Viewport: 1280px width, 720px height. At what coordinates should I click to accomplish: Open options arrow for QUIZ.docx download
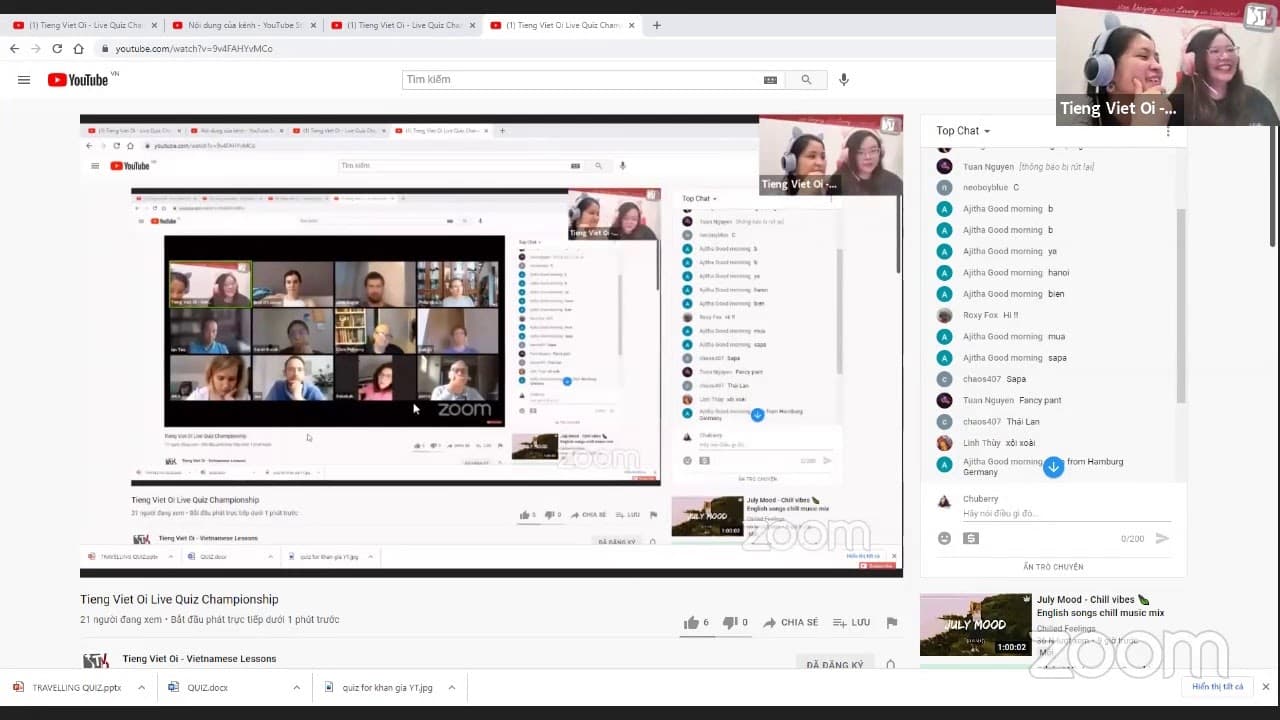coord(296,688)
